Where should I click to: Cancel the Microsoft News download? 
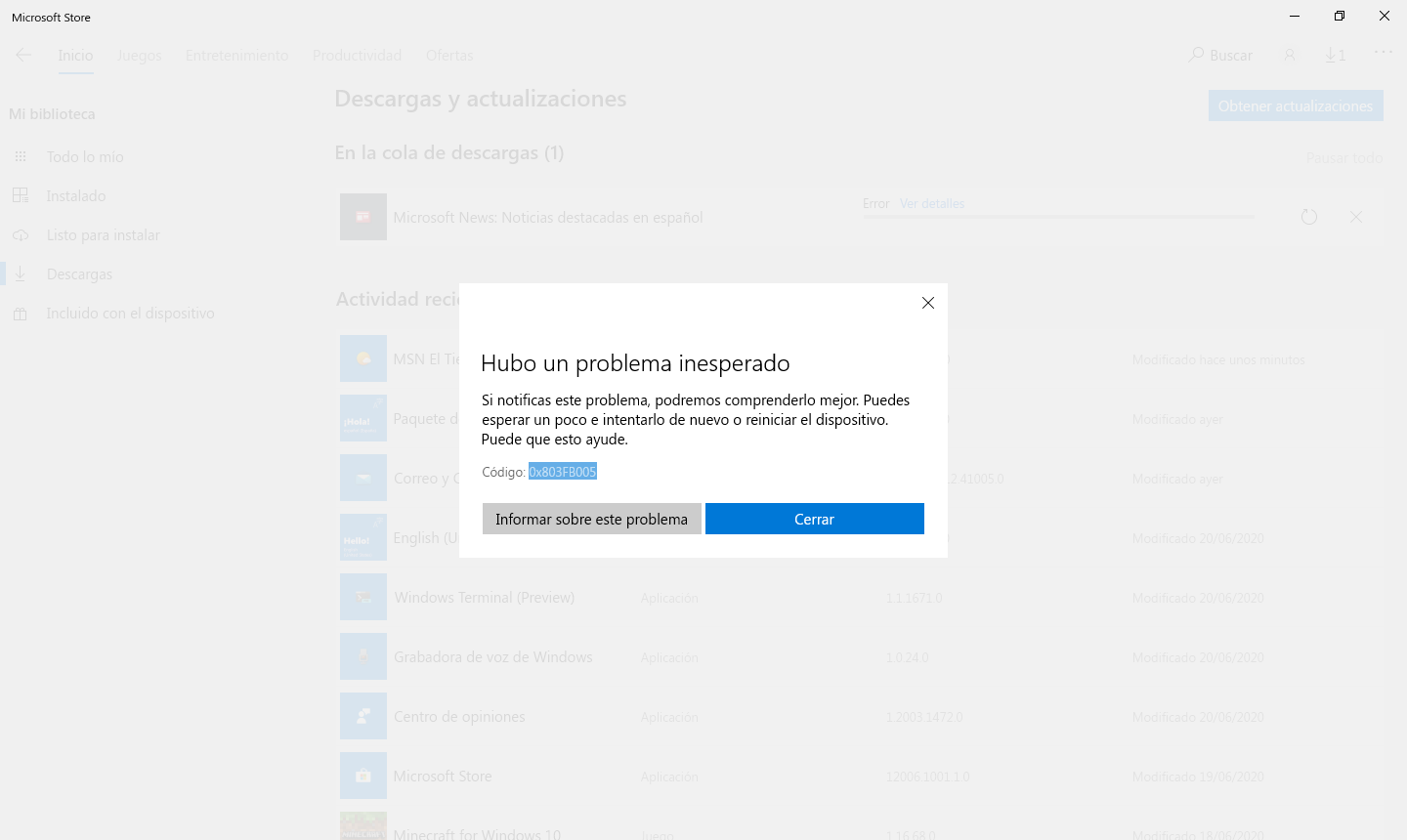[1356, 217]
